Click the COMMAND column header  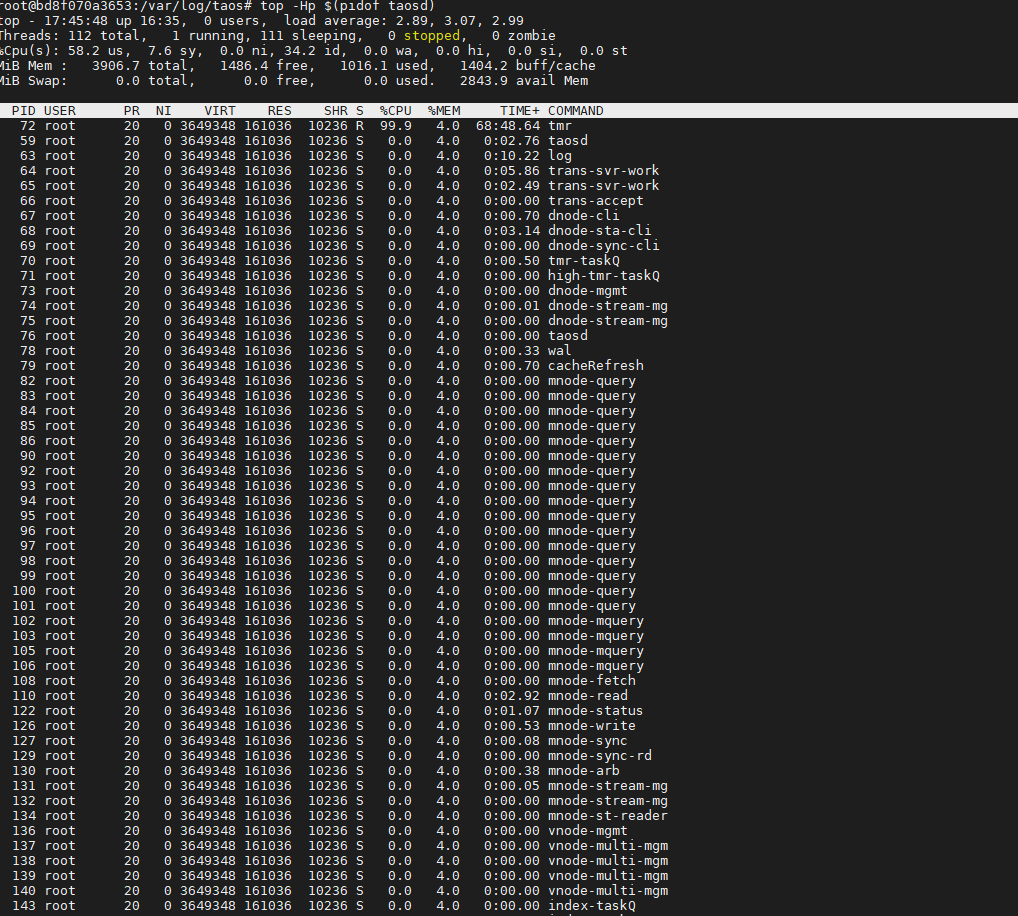click(575, 111)
